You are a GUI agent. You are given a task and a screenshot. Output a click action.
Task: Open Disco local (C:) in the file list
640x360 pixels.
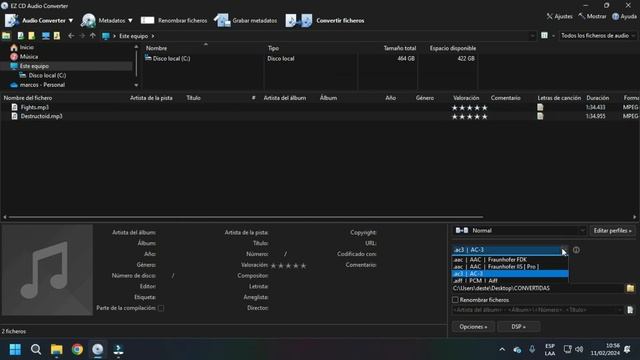171,58
